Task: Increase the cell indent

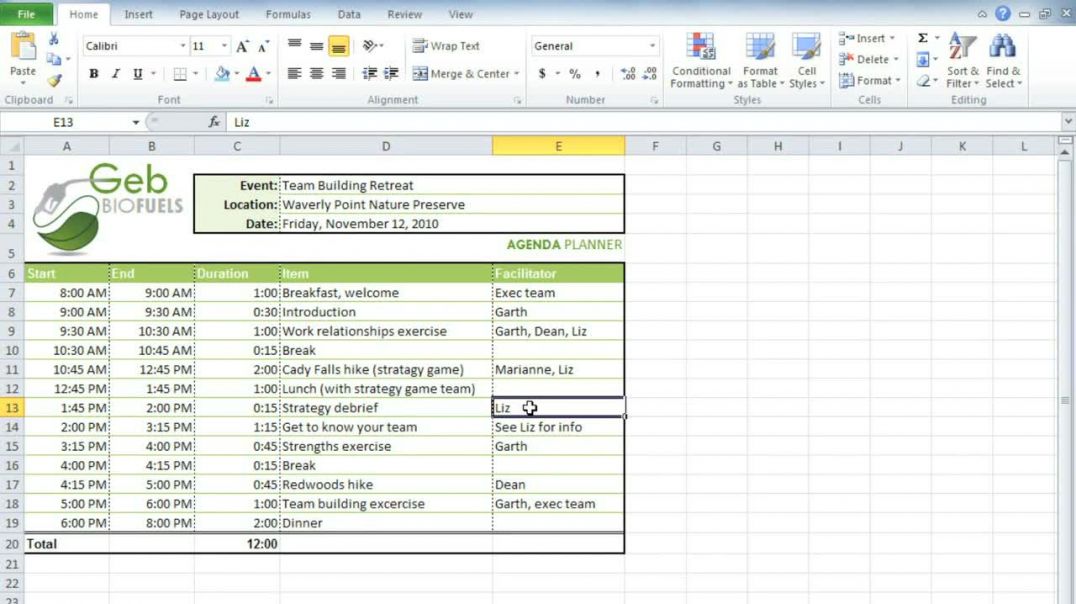Action: [391, 73]
